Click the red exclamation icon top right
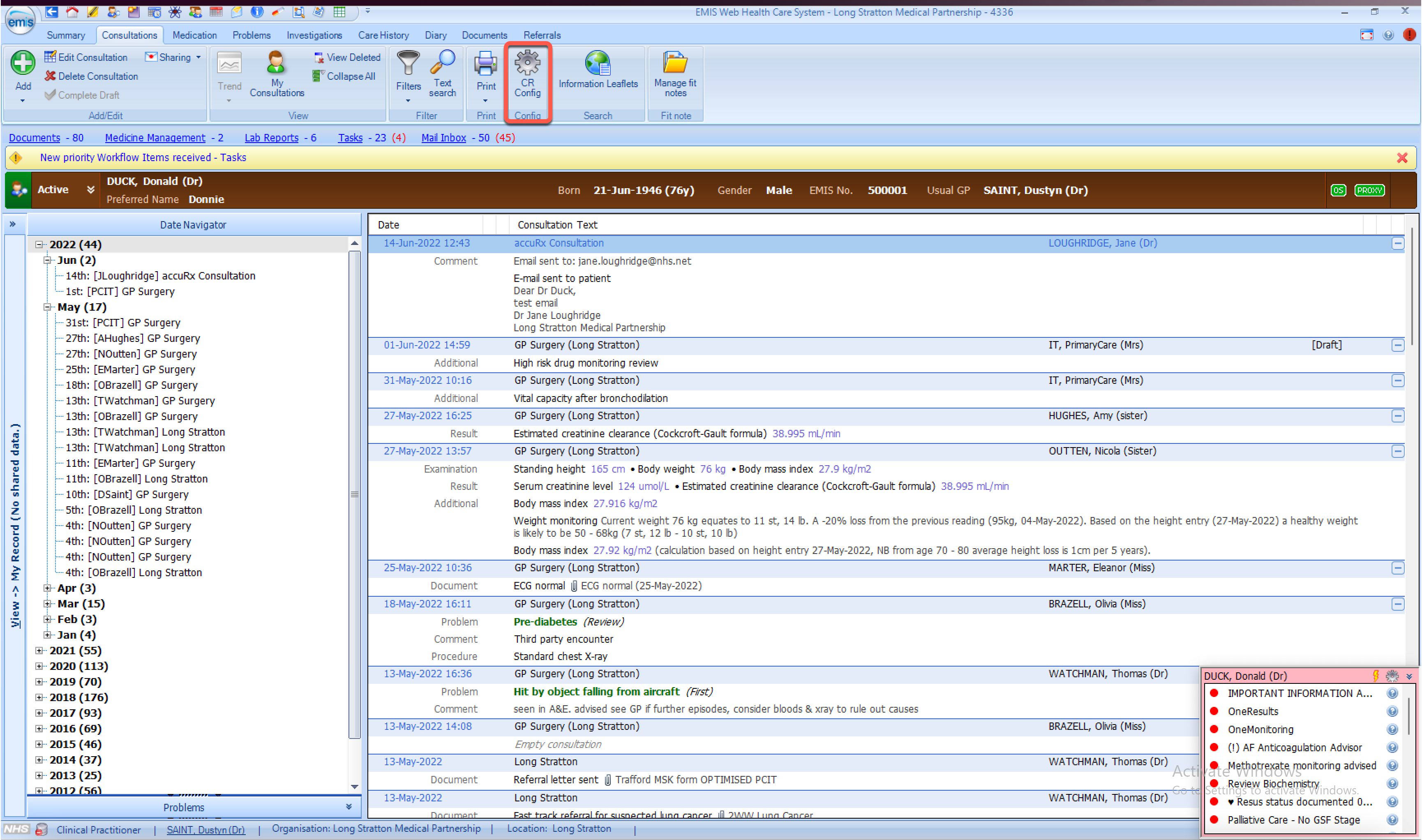1422x840 pixels. tap(1410, 35)
